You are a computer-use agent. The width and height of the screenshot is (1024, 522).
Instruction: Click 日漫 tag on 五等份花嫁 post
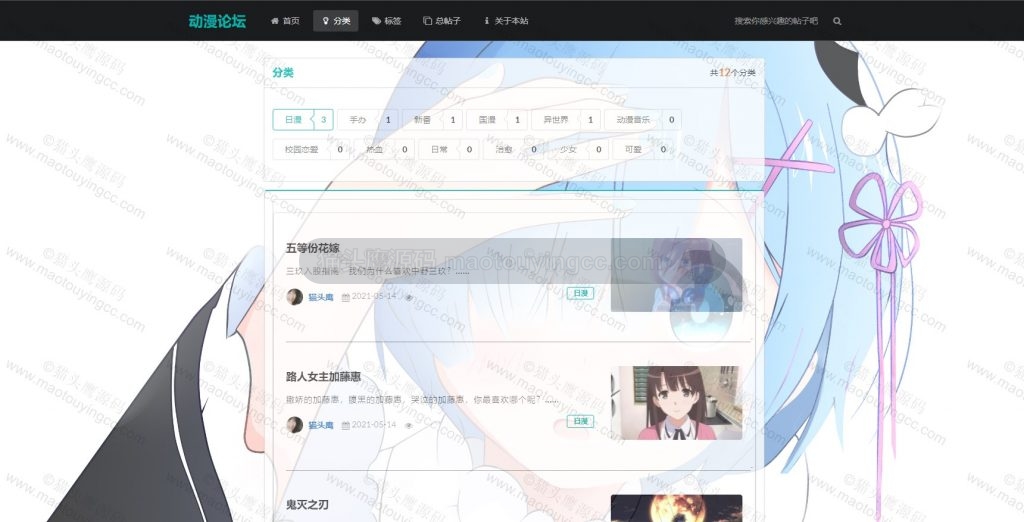581,293
